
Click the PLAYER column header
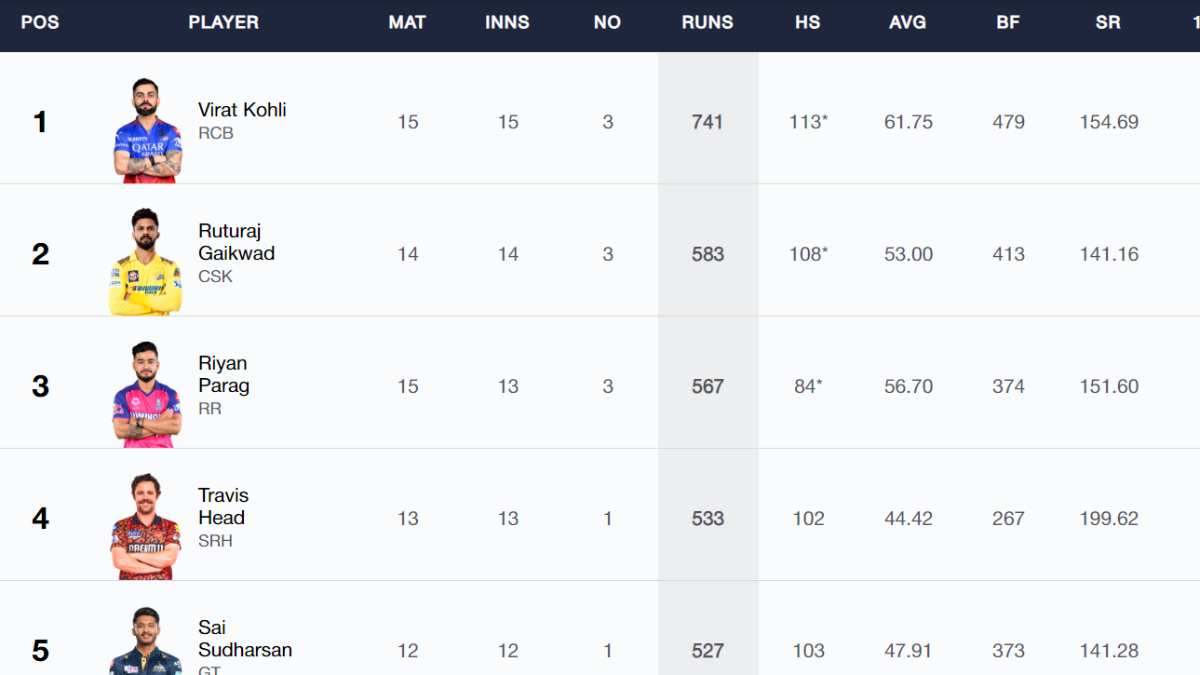coord(223,22)
